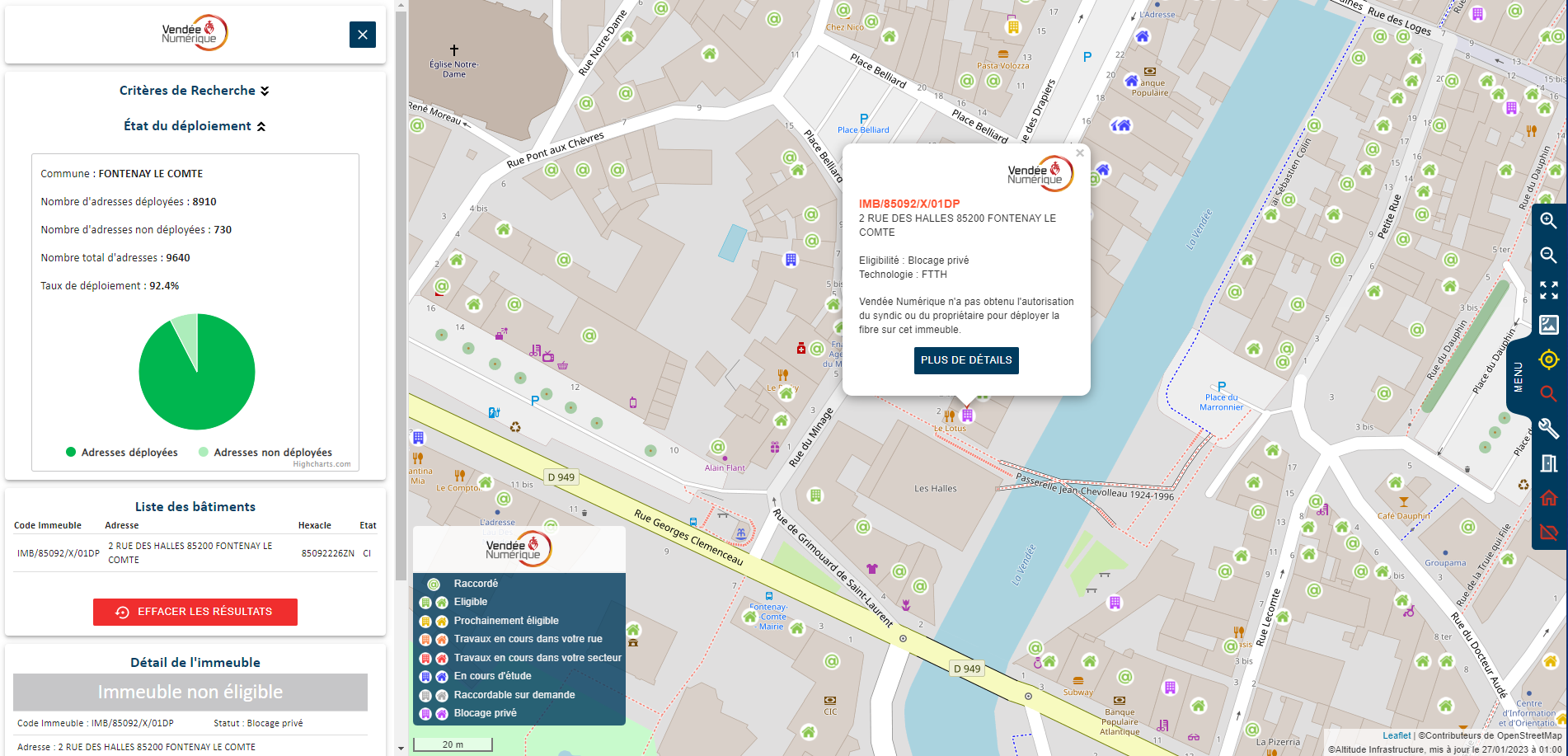
Task: Toggle the red crossed-out label icon
Action: click(x=1548, y=533)
